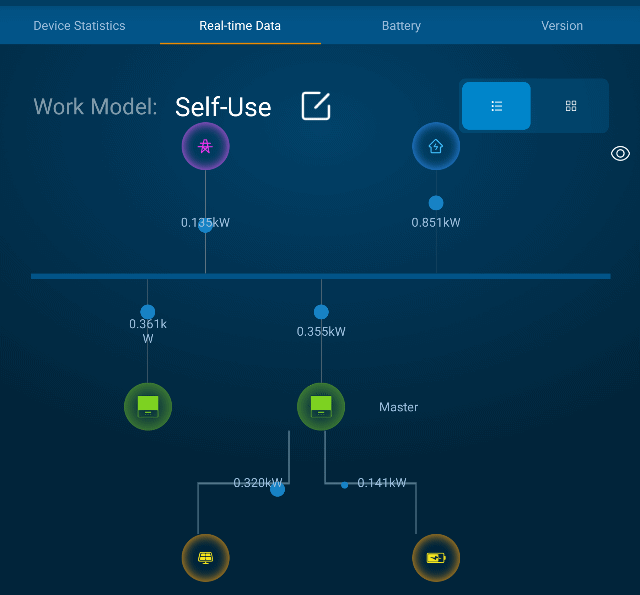Viewport: 640px width, 595px height.
Task: Select the Master inverter icon
Action: click(x=321, y=406)
